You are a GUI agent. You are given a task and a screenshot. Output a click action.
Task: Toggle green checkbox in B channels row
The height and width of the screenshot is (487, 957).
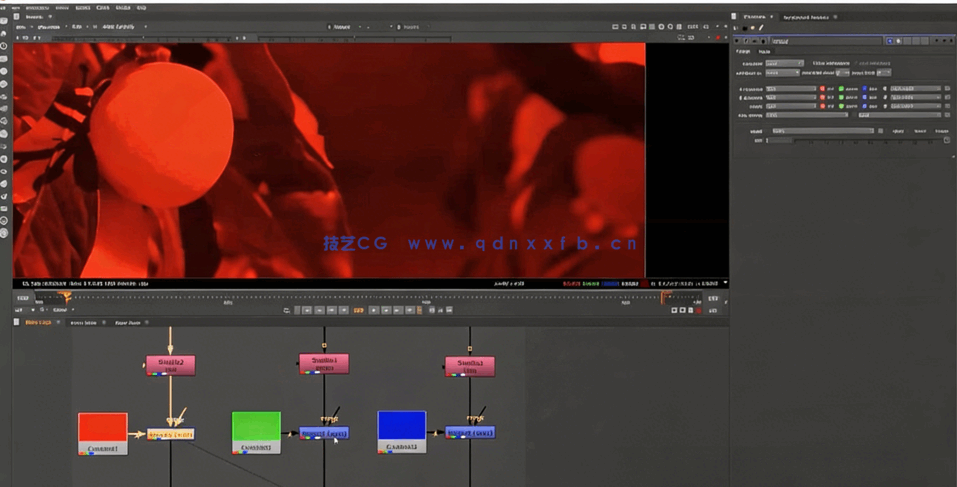pyautogui.click(x=841, y=98)
